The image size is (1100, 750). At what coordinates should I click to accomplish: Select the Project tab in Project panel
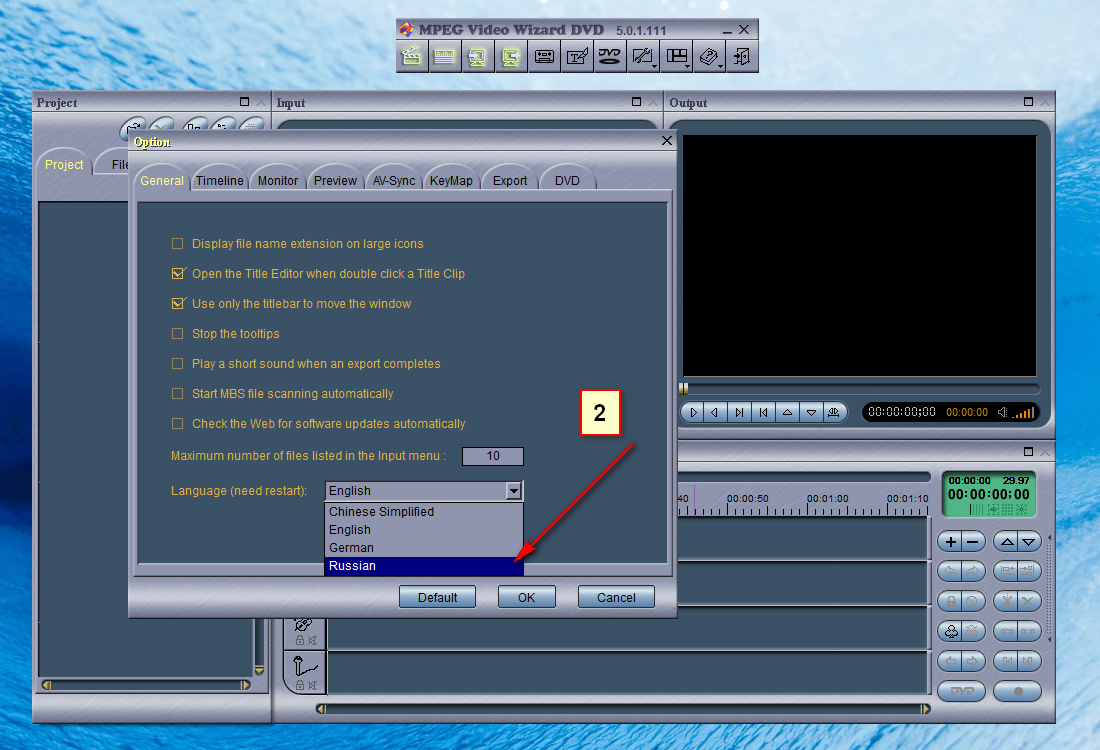(x=64, y=164)
